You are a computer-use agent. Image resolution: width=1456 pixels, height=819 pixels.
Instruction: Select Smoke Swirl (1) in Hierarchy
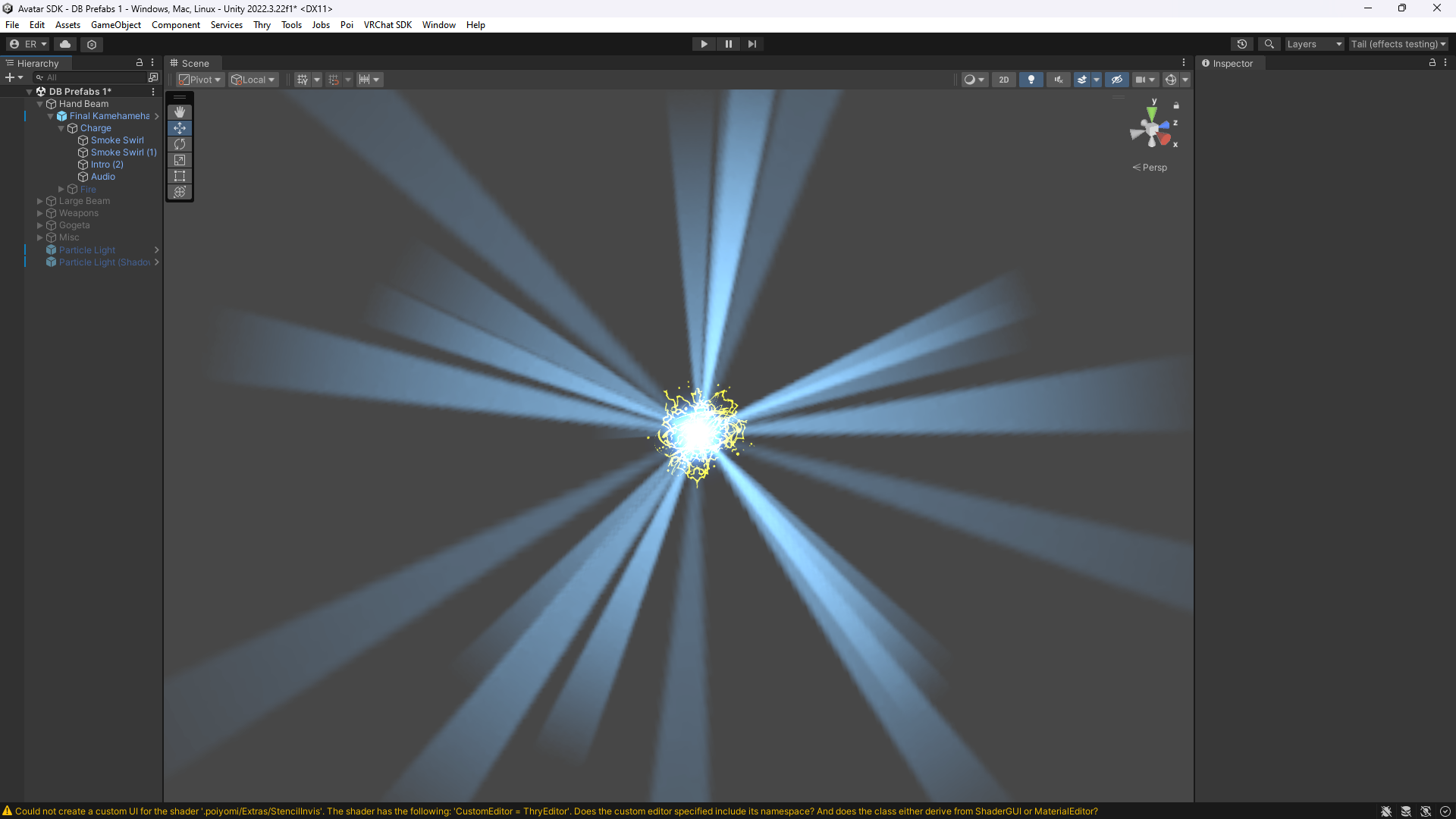[124, 152]
